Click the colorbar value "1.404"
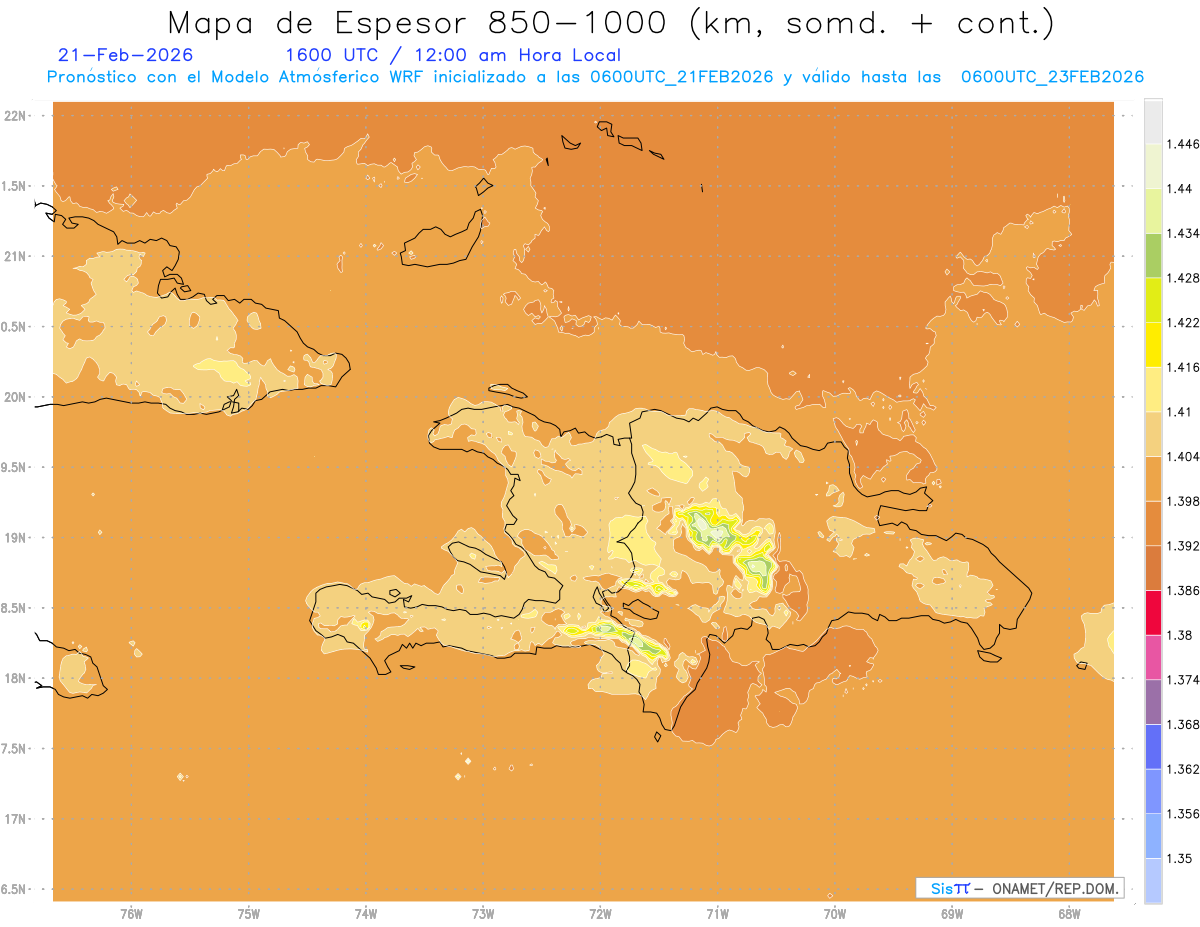 pyautogui.click(x=1183, y=457)
